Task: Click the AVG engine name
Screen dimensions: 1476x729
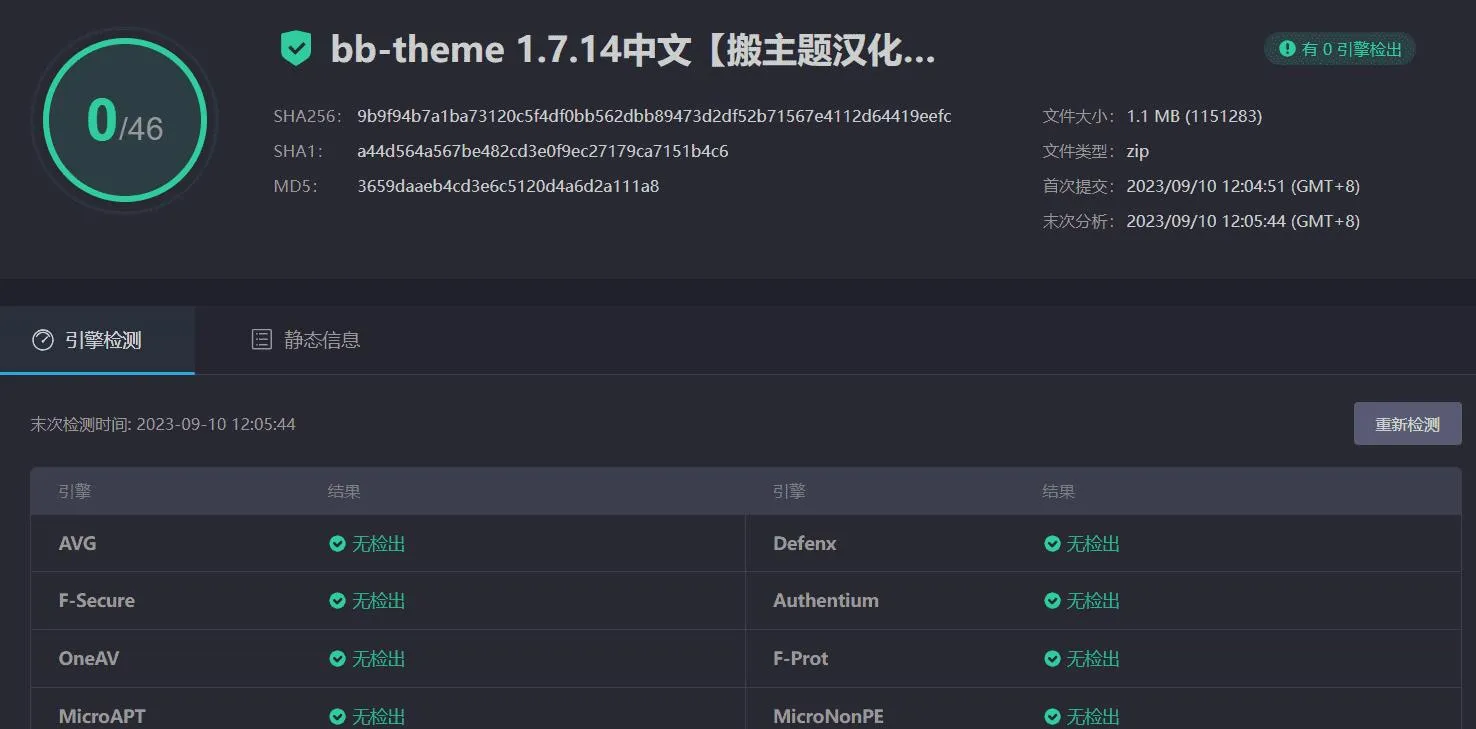Action: point(78,544)
